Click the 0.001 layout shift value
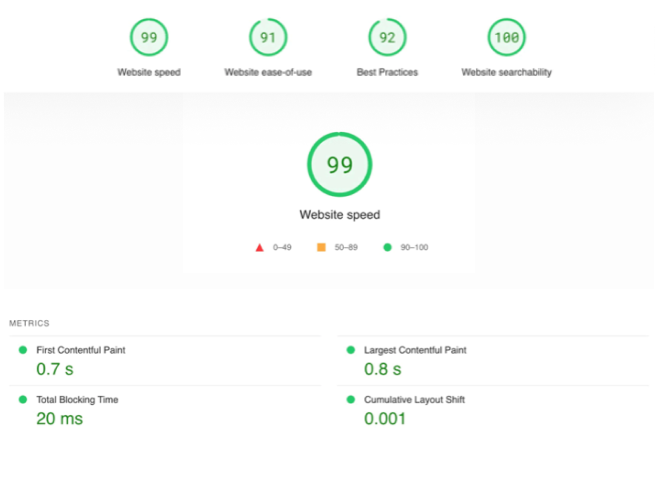 tap(385, 418)
